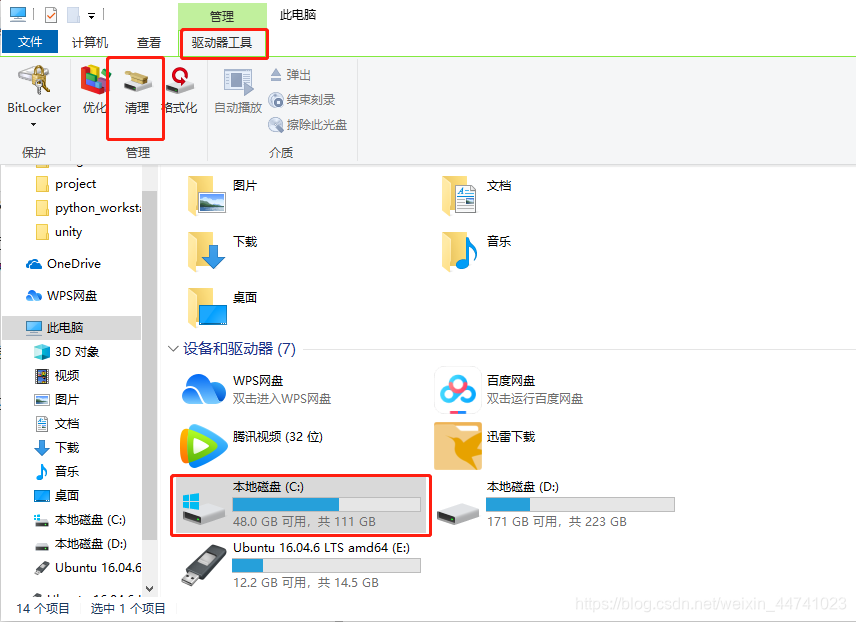Expand the BitLocker dropdown arrow

33,123
